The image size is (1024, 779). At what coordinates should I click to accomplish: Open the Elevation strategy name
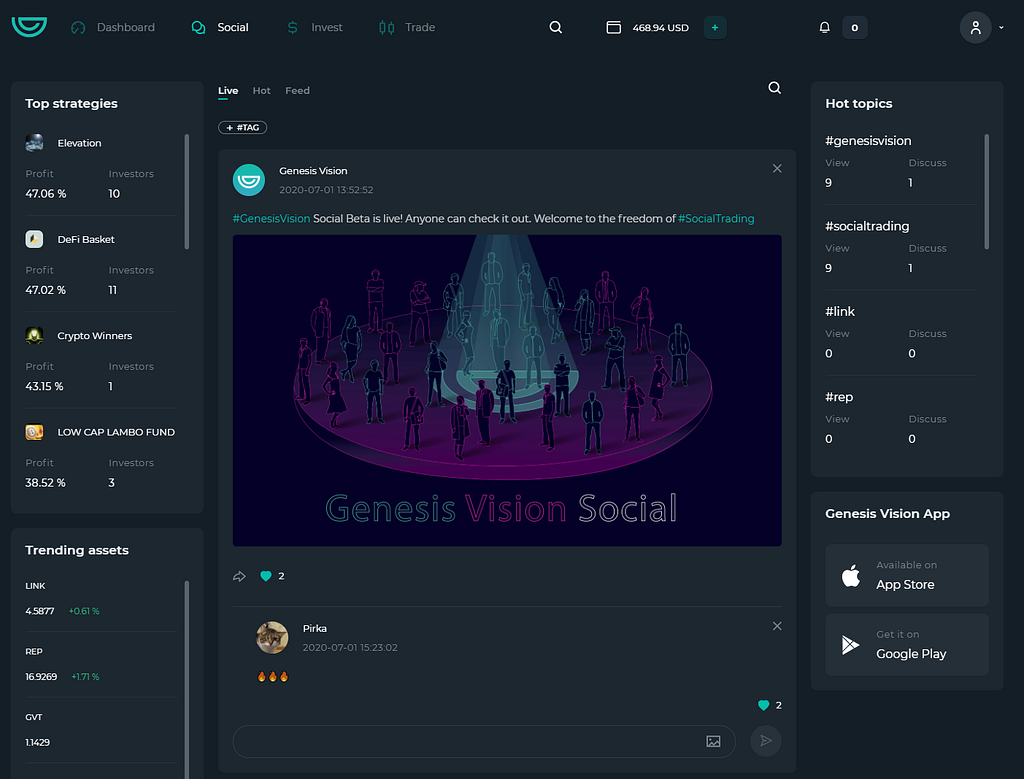(79, 143)
